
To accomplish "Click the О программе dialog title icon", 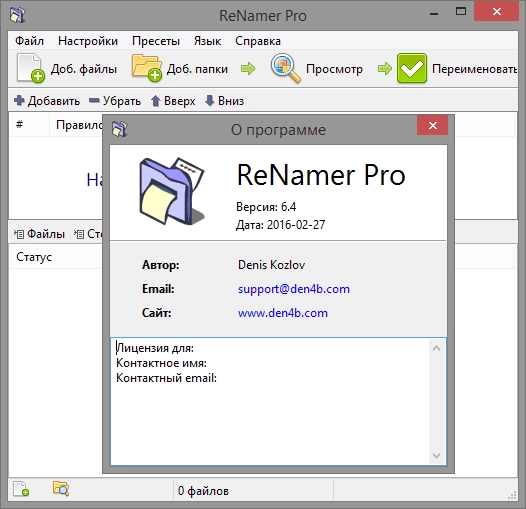I will point(120,129).
